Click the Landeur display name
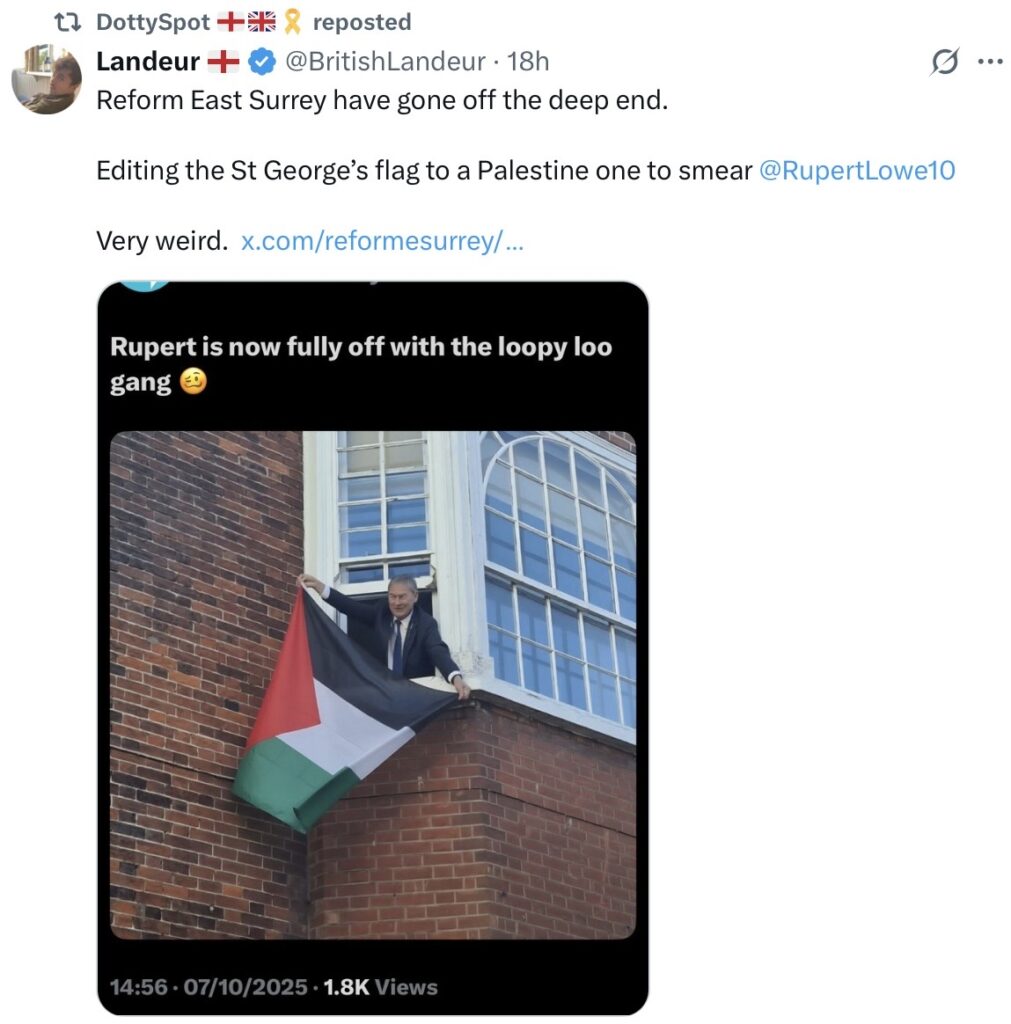This screenshot has height=1024, width=1011. coord(147,62)
